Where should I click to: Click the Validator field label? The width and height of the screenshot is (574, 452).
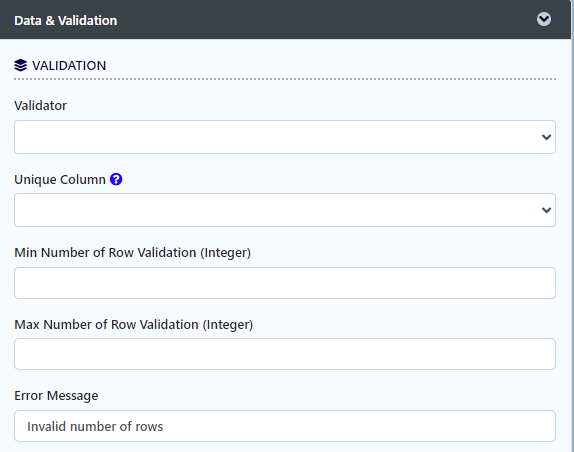pos(41,105)
